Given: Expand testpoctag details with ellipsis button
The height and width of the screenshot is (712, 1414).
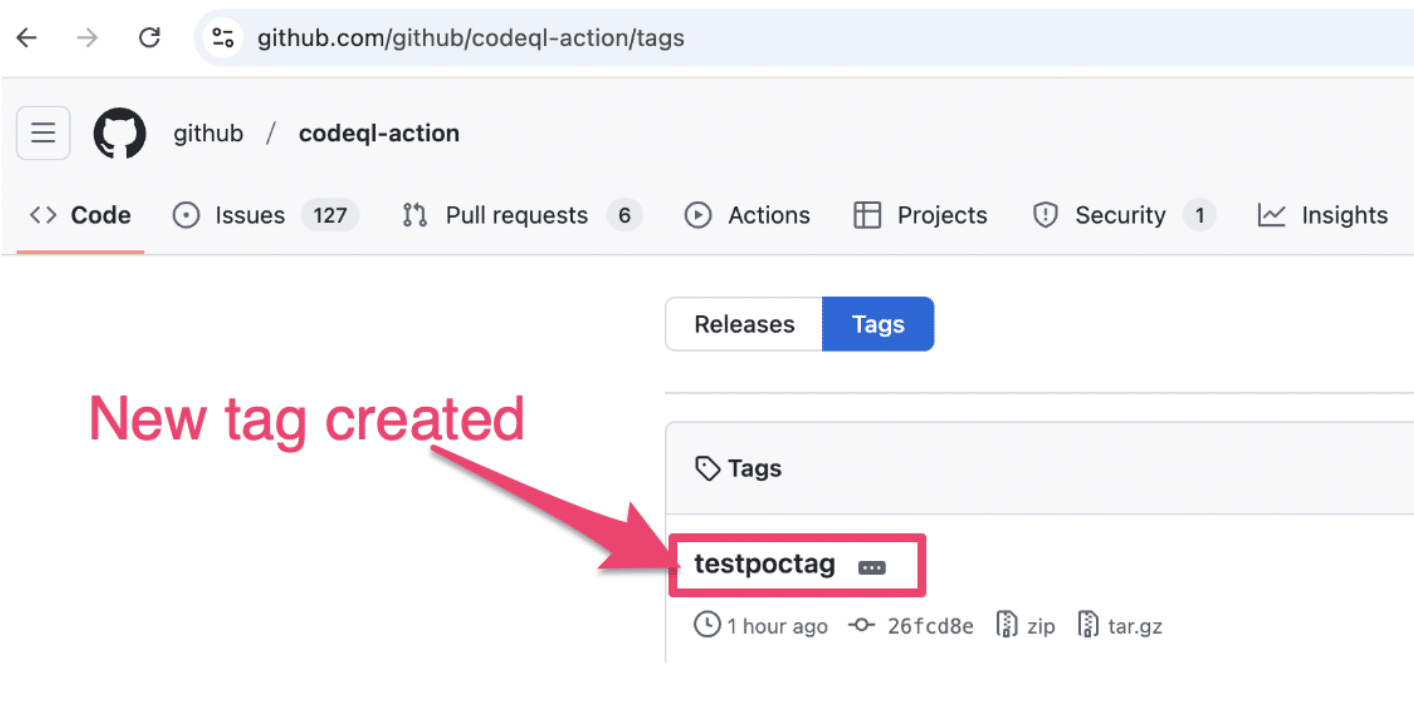Looking at the screenshot, I should click(x=872, y=567).
